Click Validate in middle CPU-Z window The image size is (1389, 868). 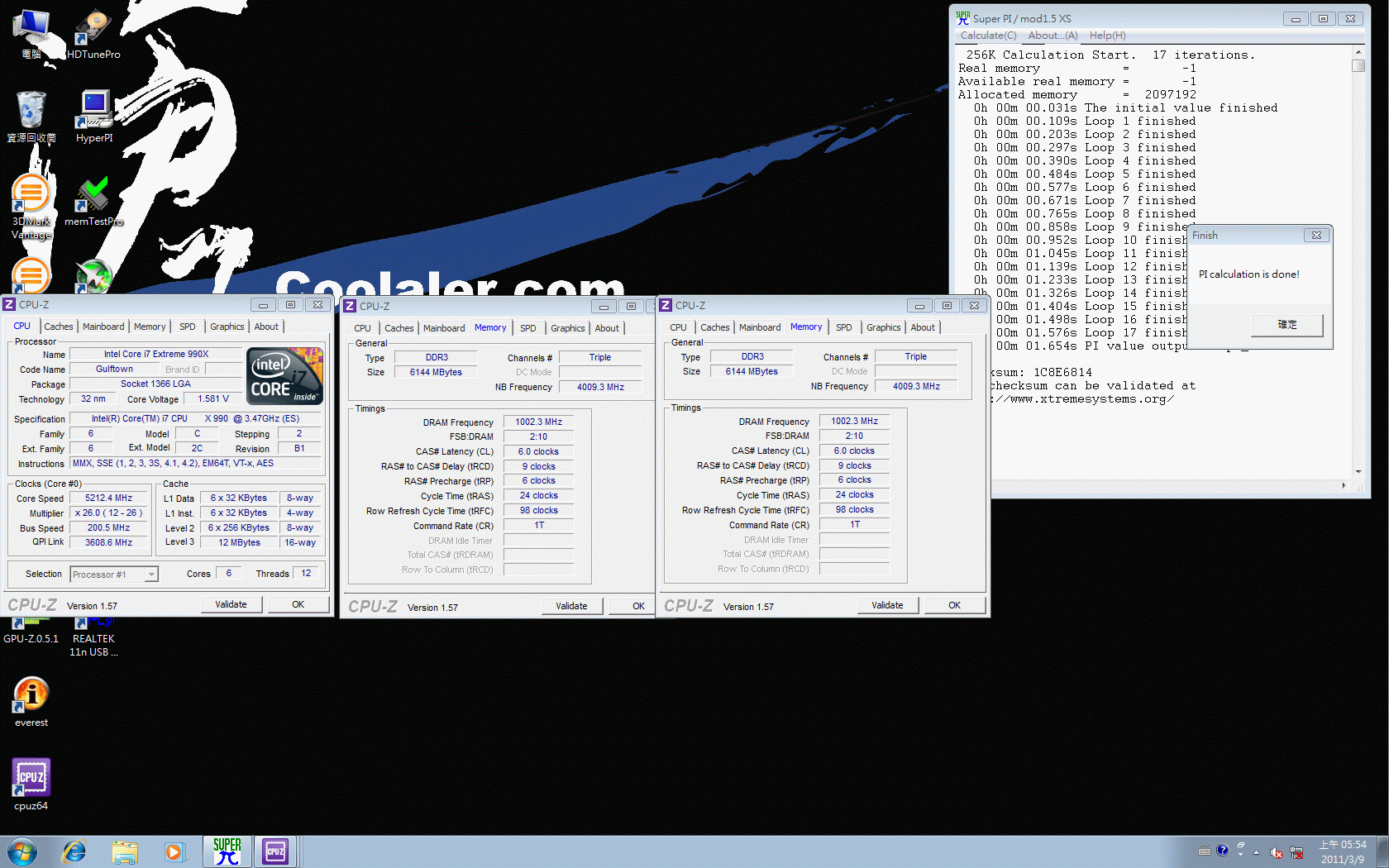[x=571, y=606]
